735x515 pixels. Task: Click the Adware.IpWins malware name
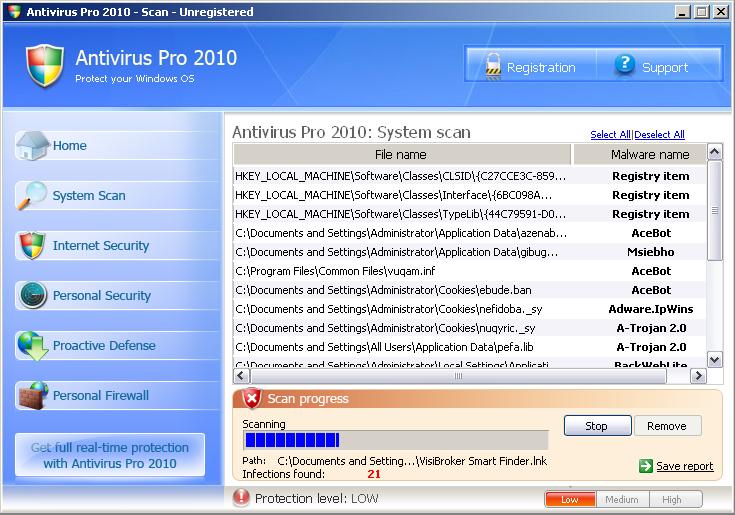[x=651, y=309]
